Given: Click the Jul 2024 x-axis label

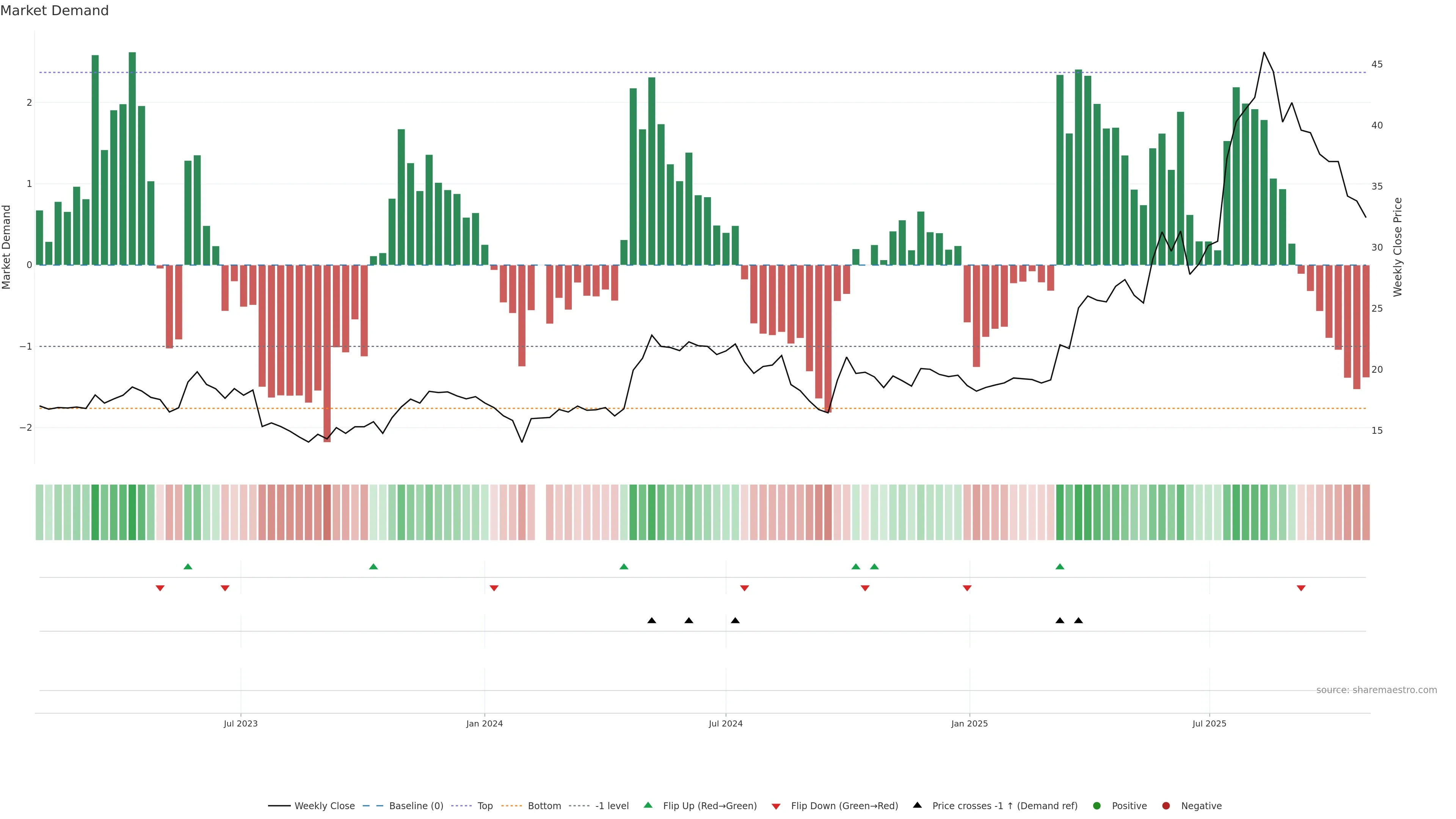Looking at the screenshot, I should (x=726, y=724).
